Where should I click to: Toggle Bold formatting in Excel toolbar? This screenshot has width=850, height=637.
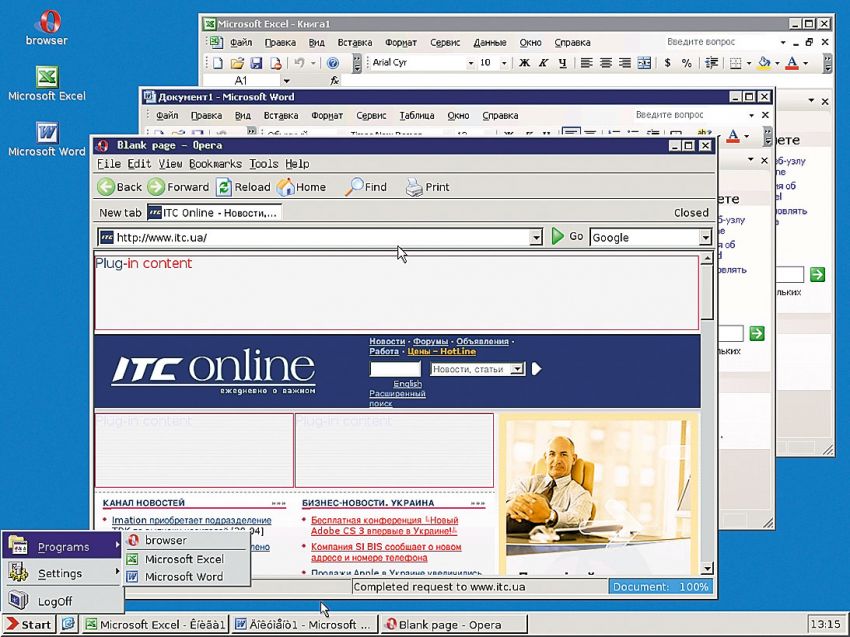point(524,63)
